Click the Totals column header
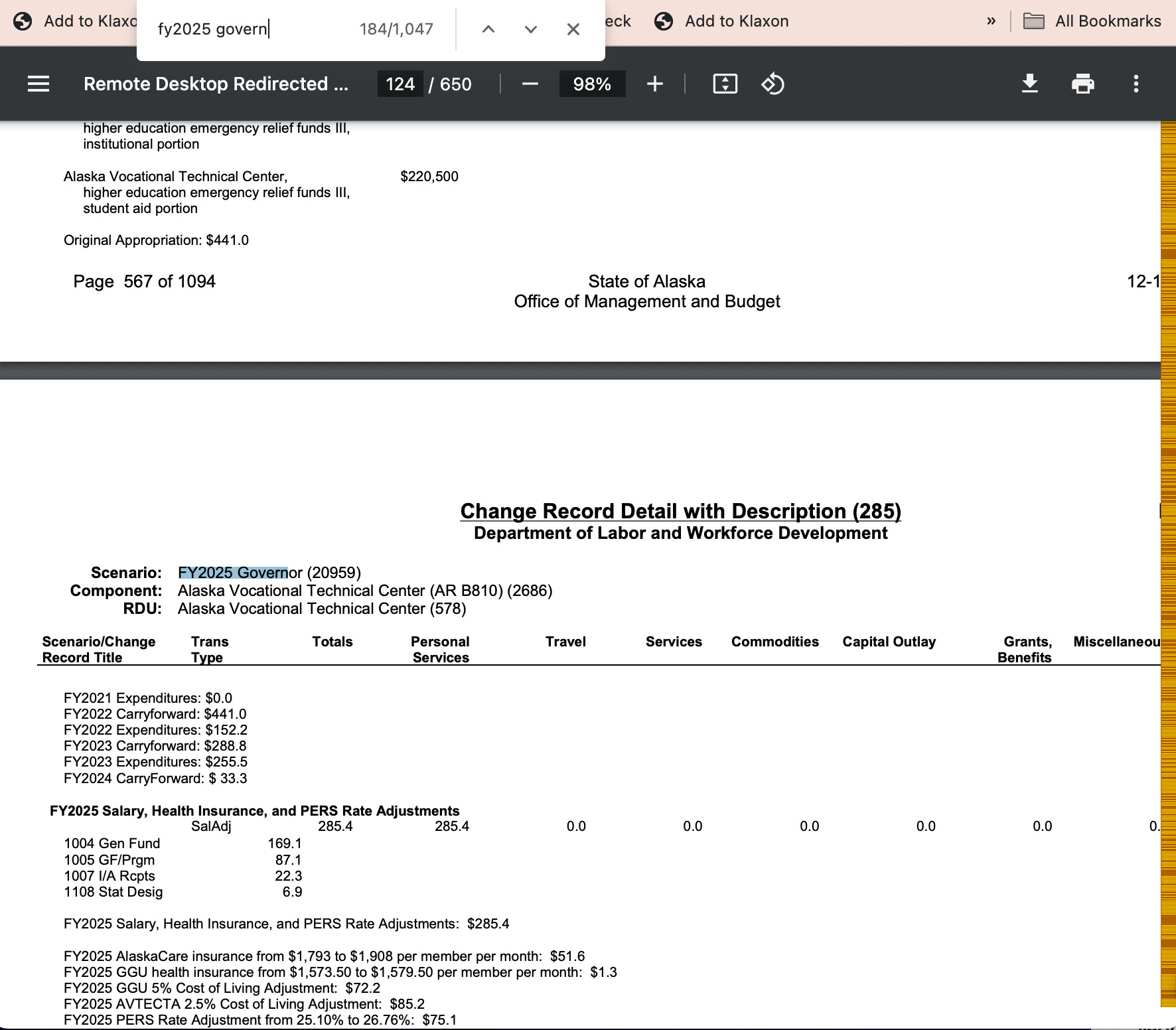The height and width of the screenshot is (1030, 1176). tap(332, 642)
